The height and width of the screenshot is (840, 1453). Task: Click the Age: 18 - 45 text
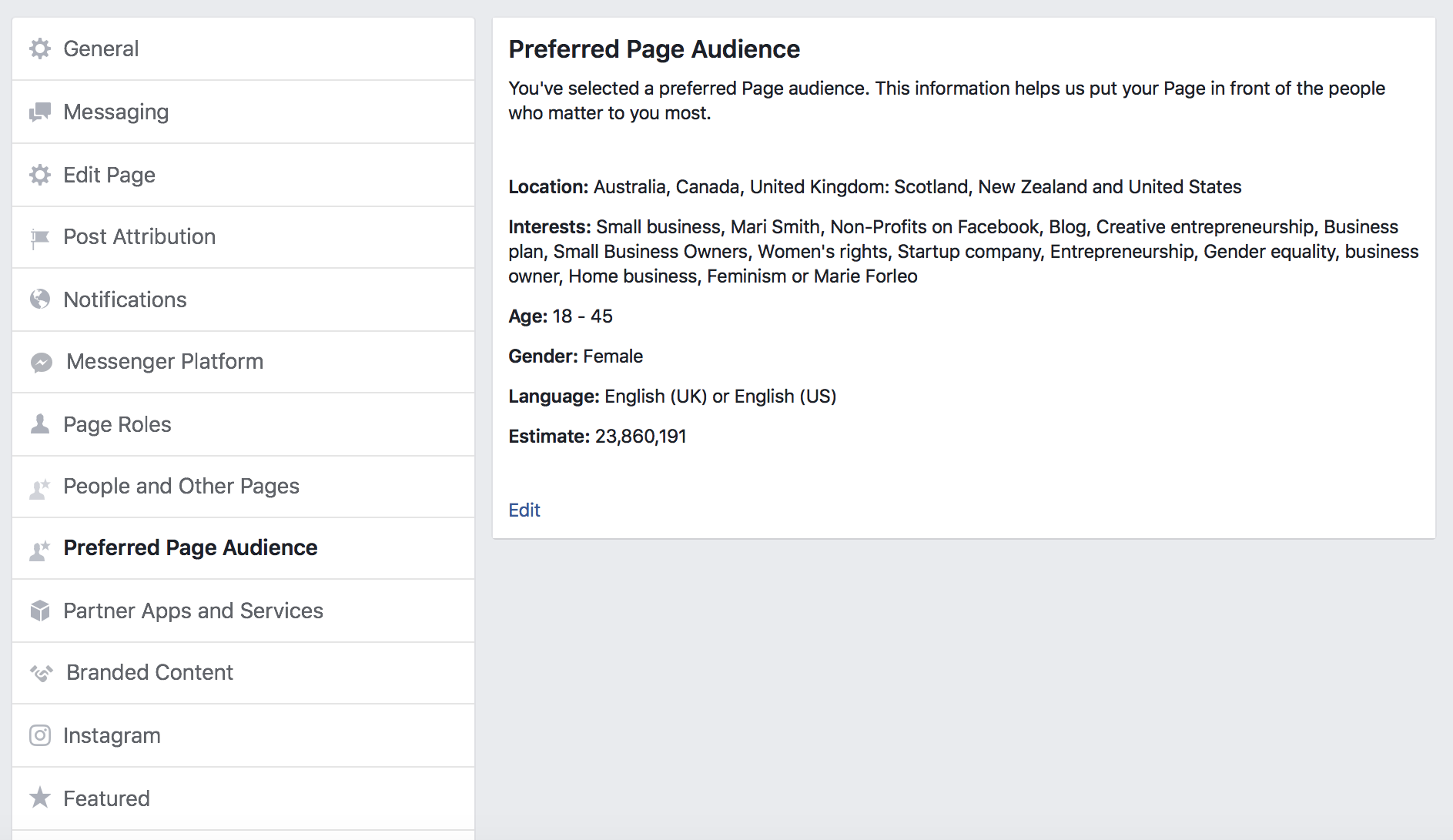coord(561,316)
